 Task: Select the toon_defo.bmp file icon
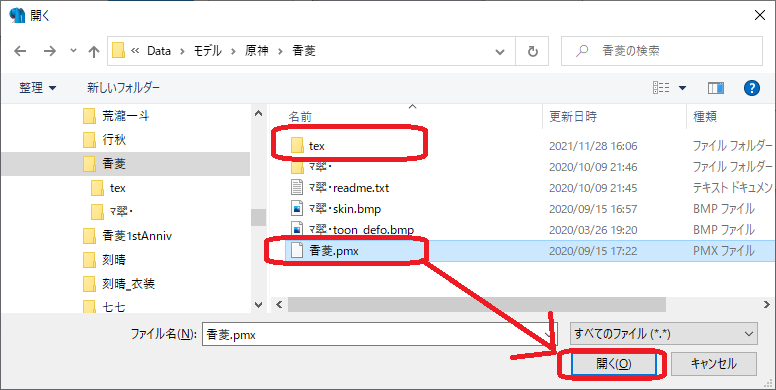tap(296, 230)
